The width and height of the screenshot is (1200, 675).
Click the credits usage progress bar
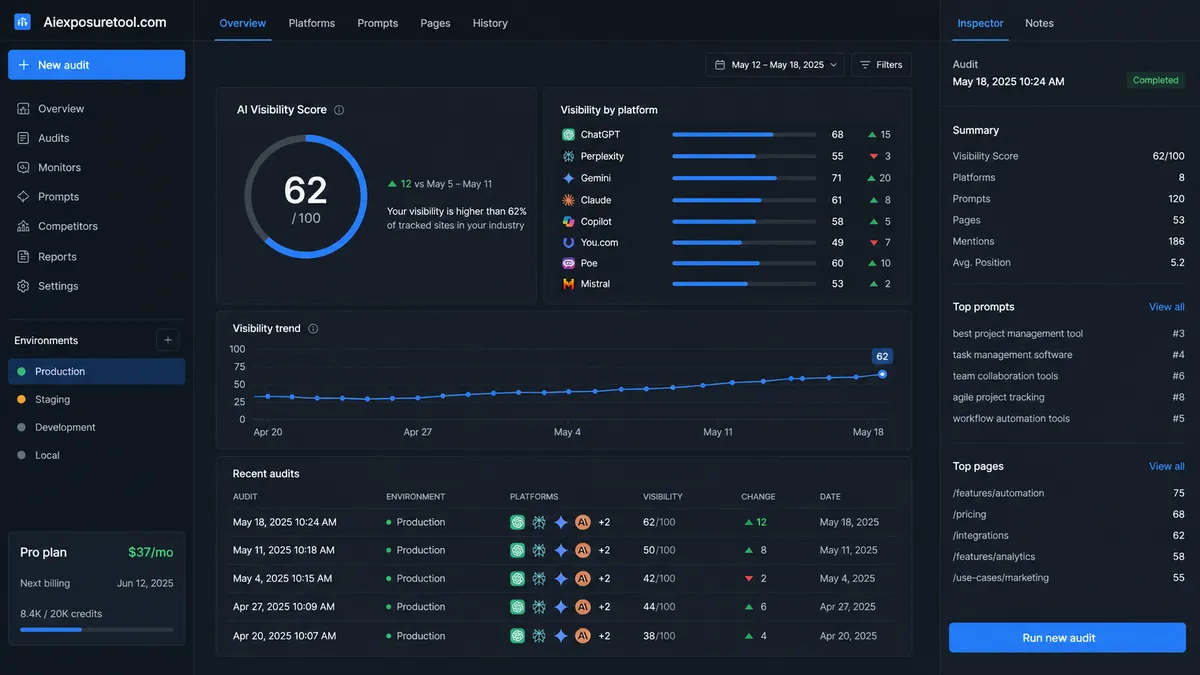pos(96,630)
